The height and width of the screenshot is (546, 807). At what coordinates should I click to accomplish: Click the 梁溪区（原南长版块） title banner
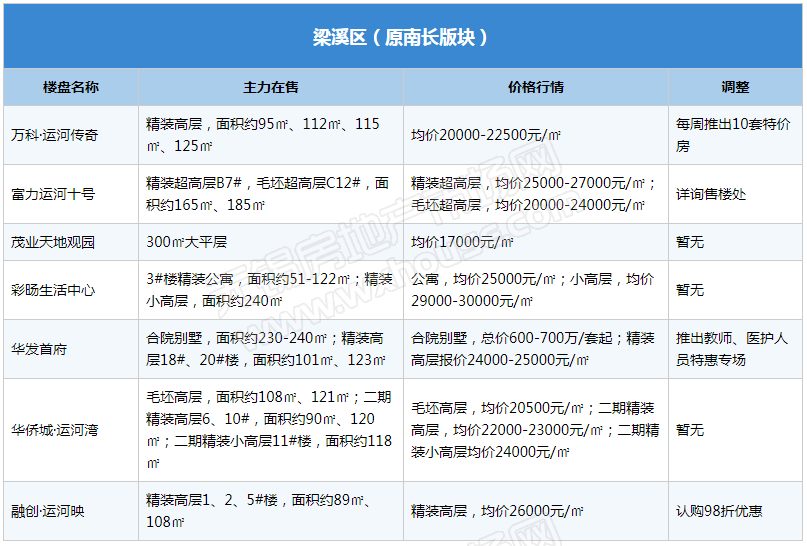tap(402, 37)
